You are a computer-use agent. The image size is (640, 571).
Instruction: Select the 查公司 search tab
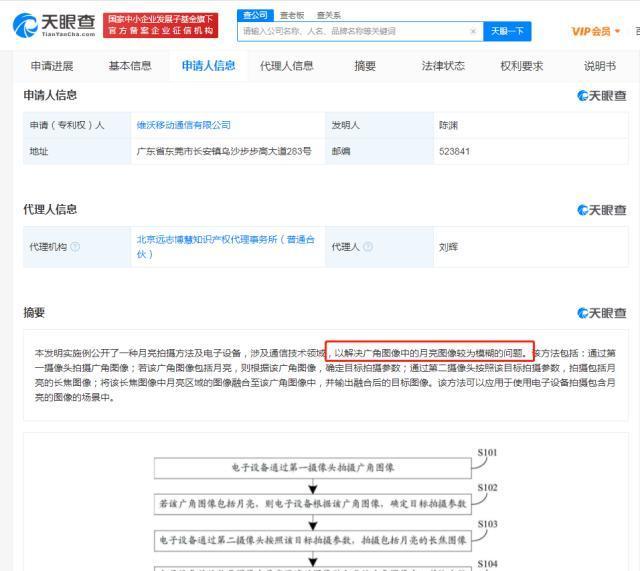click(255, 15)
